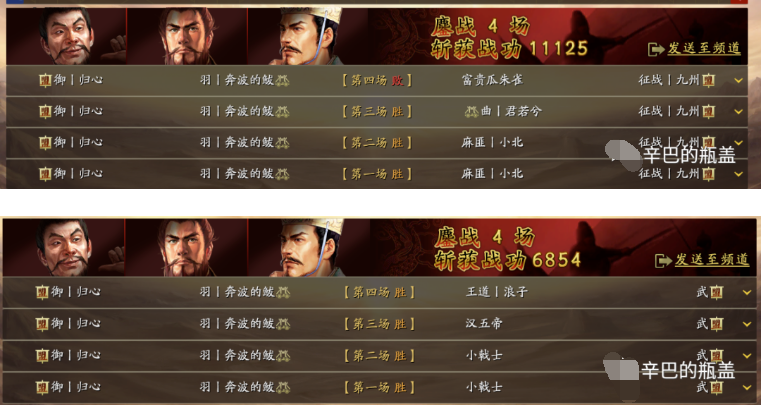This screenshot has height=405, width=761.
Task: Expand the 王道|浪子 battle row chevron
Action: tap(747, 292)
